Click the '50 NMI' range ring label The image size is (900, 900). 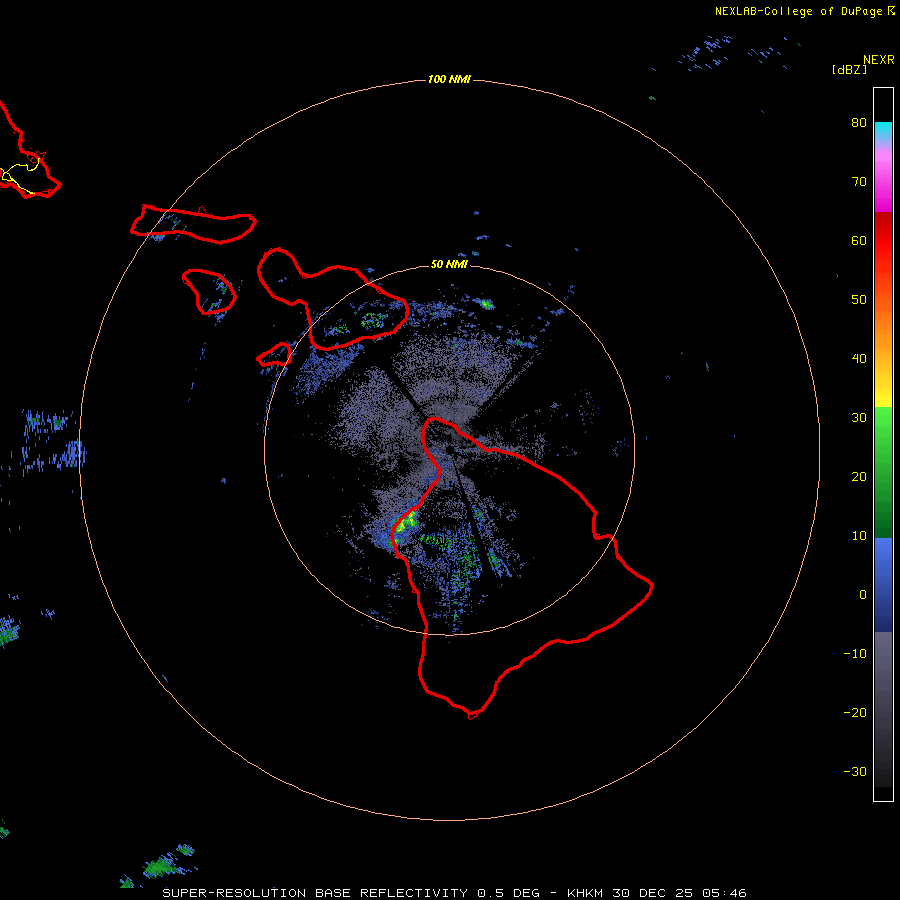449,264
